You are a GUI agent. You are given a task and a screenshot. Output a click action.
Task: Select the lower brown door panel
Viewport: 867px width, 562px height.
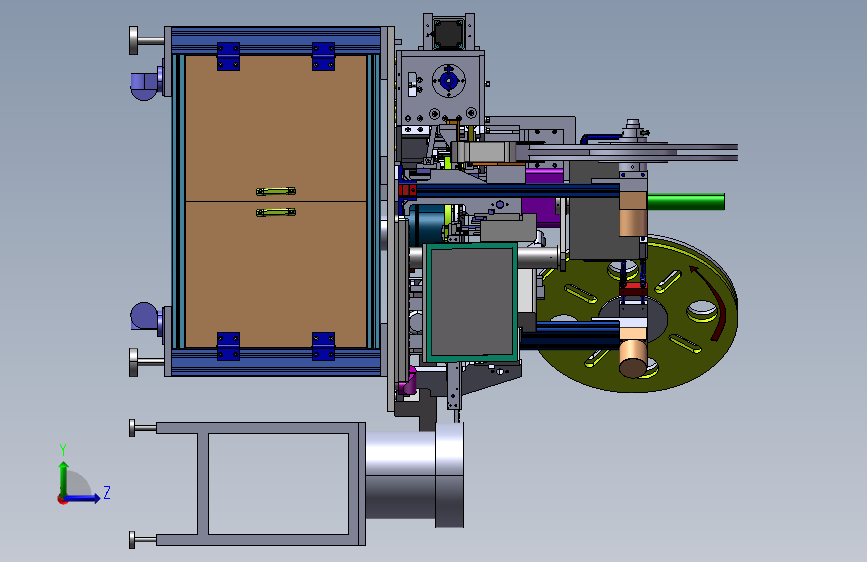(x=275, y=274)
